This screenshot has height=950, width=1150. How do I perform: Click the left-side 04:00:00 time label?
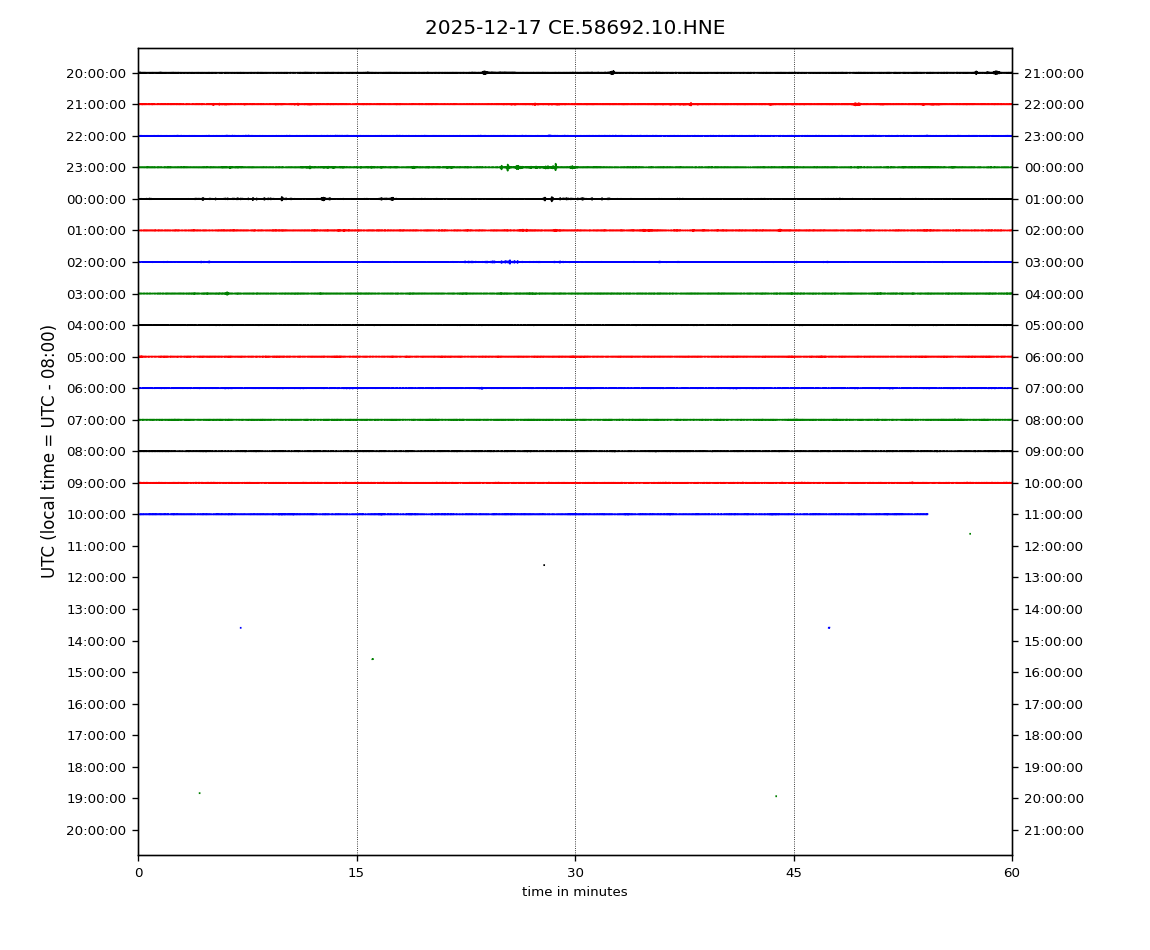96,326
